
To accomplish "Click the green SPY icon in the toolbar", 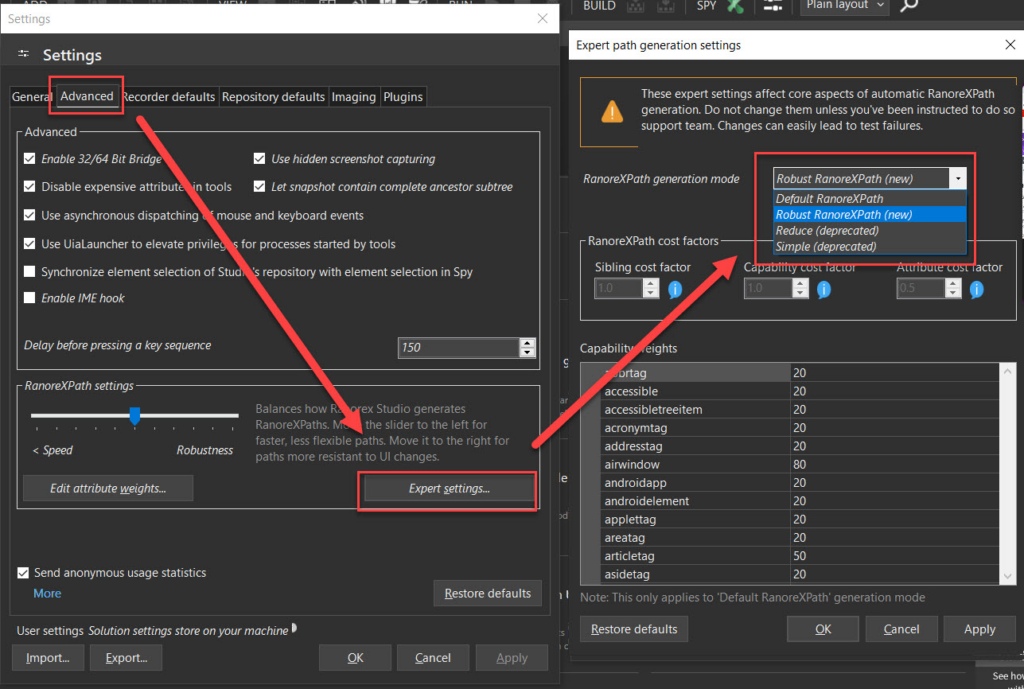I will tap(735, 6).
